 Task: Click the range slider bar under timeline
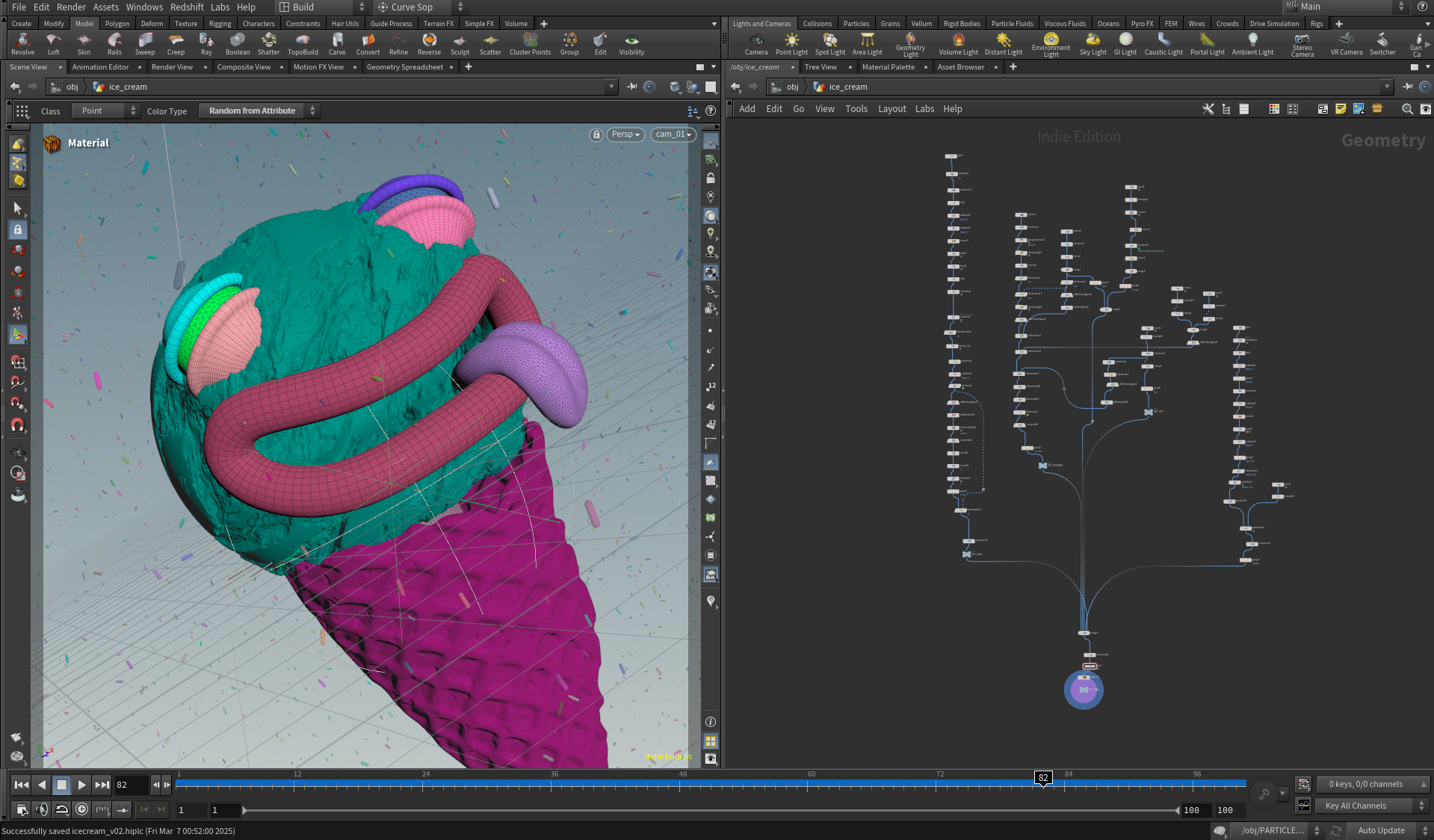pyautogui.click(x=711, y=810)
